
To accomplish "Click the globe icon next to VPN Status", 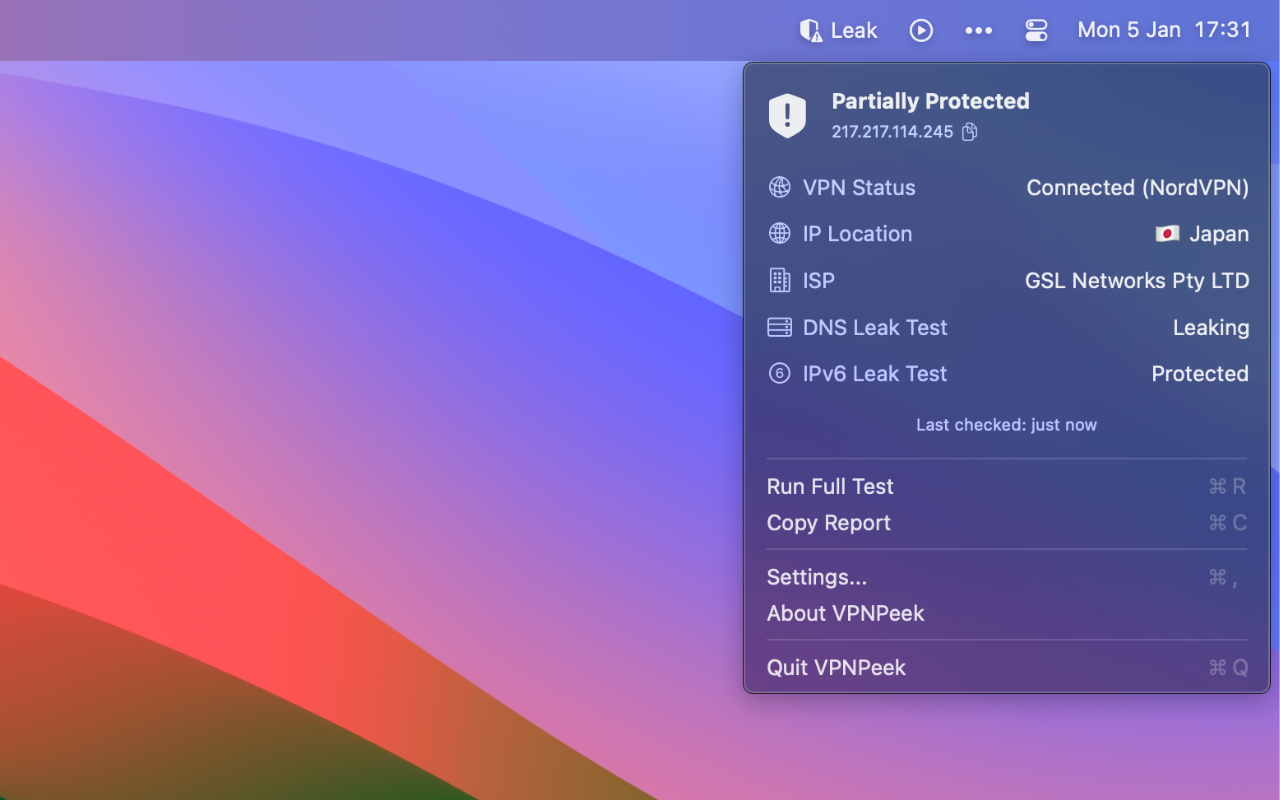I will point(778,187).
